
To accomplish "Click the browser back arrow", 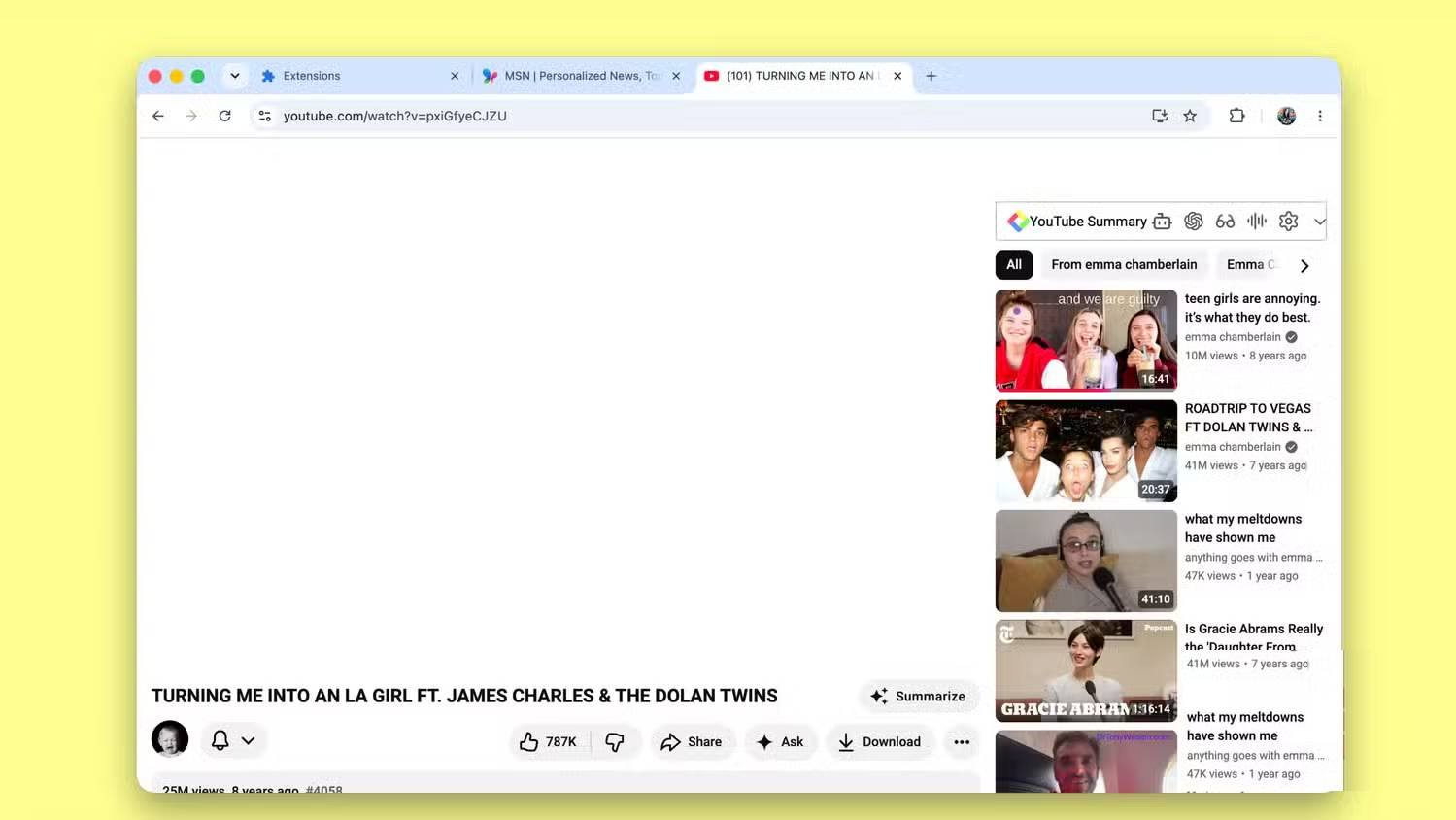I will tap(158, 116).
